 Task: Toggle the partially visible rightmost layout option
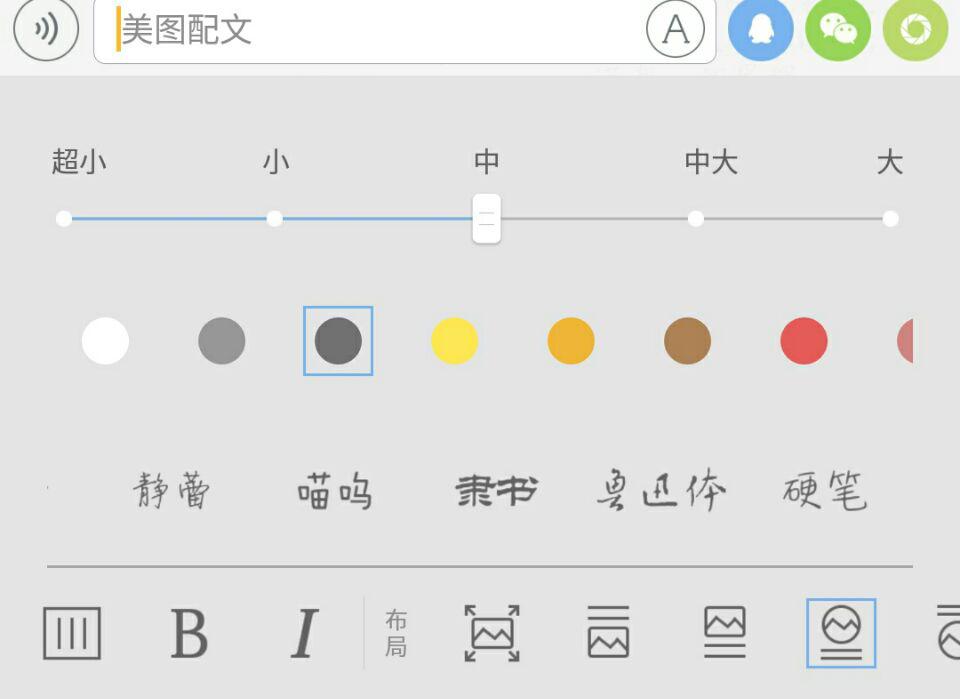pyautogui.click(x=950, y=631)
